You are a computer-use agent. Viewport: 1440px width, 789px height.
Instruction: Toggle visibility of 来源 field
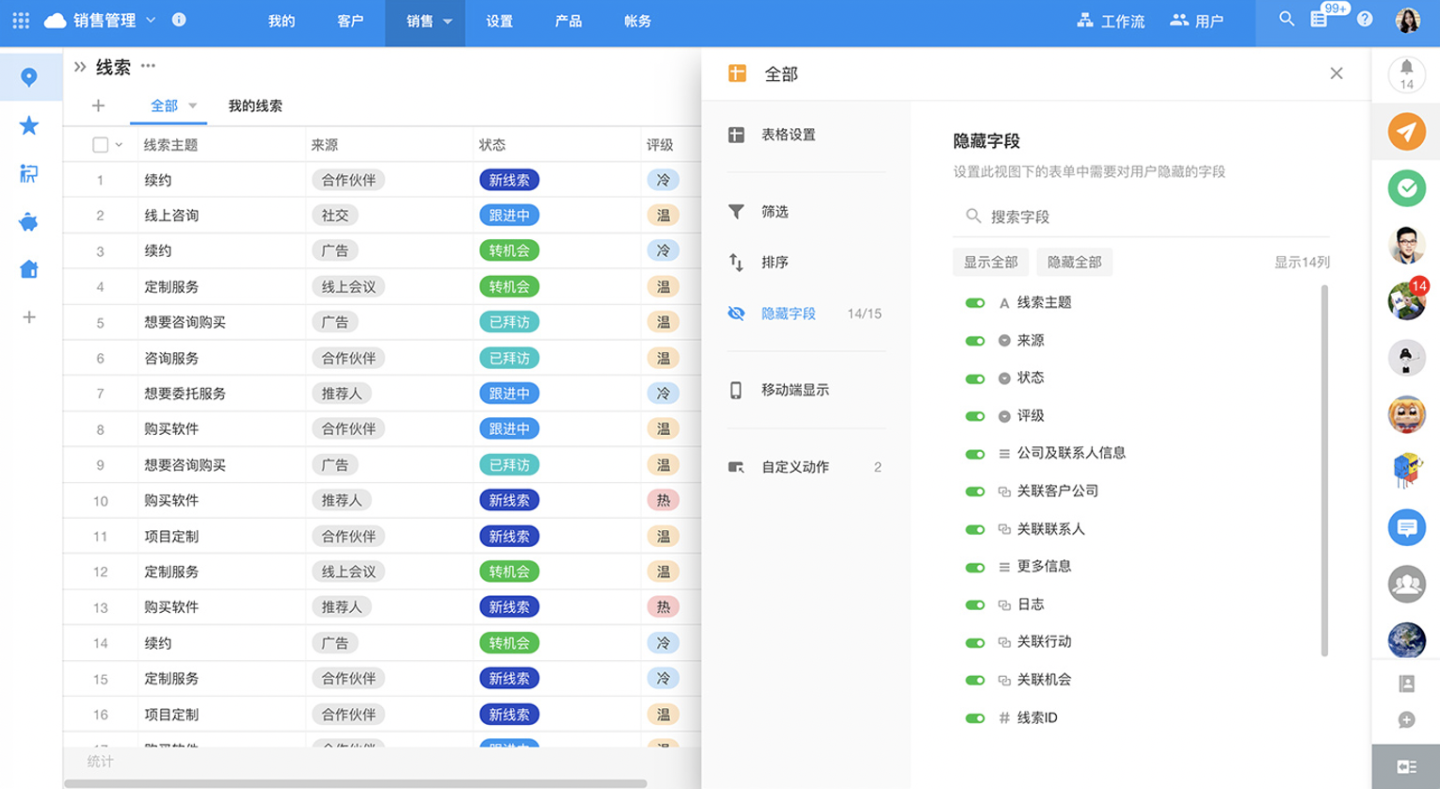point(975,341)
